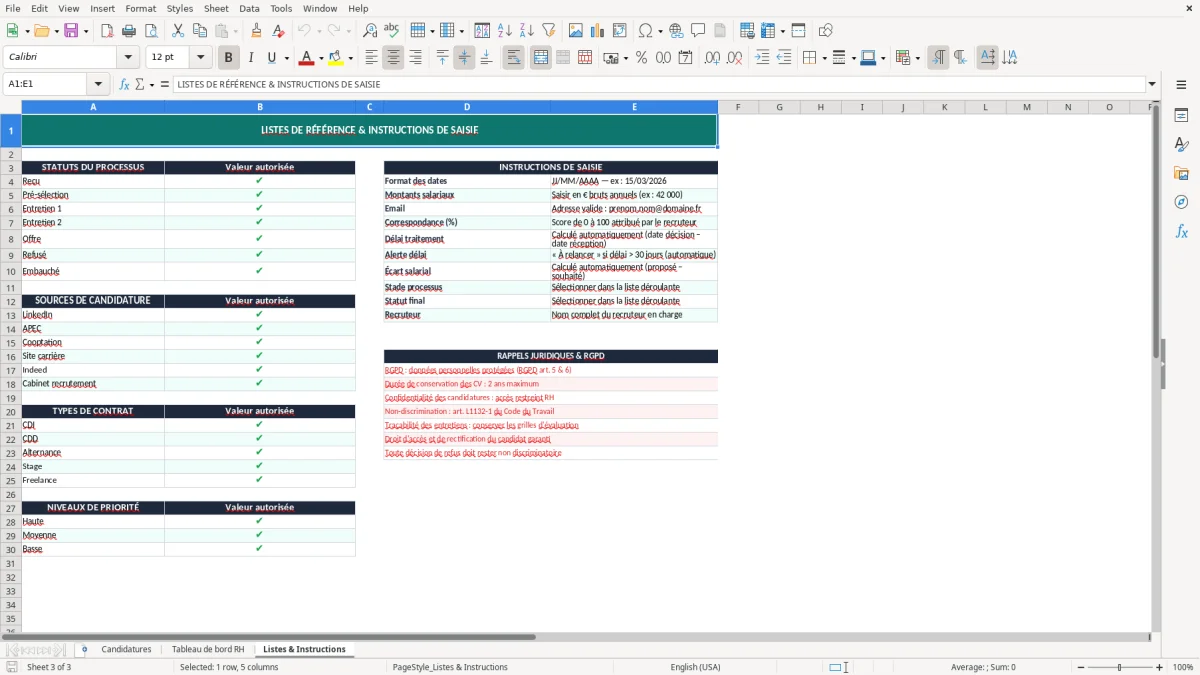The height and width of the screenshot is (675, 1200).
Task: Toggle Wrap Text
Action: point(514,58)
